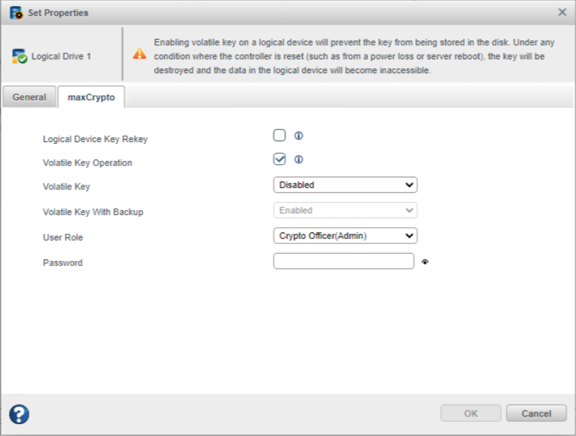
Task: Switch to the General tab
Action: (29, 97)
